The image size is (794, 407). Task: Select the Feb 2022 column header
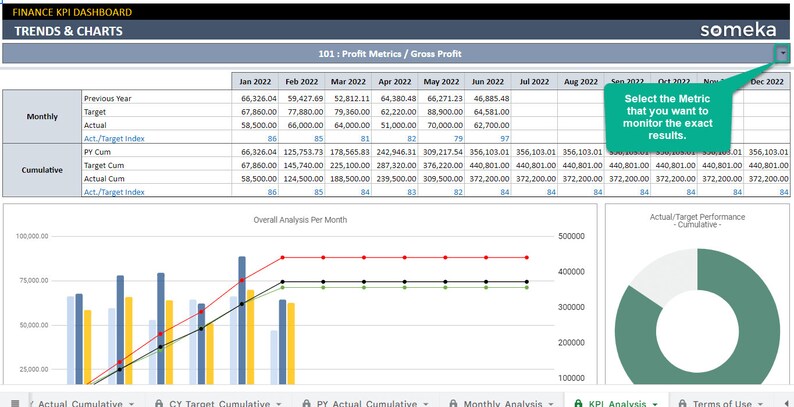[301, 81]
